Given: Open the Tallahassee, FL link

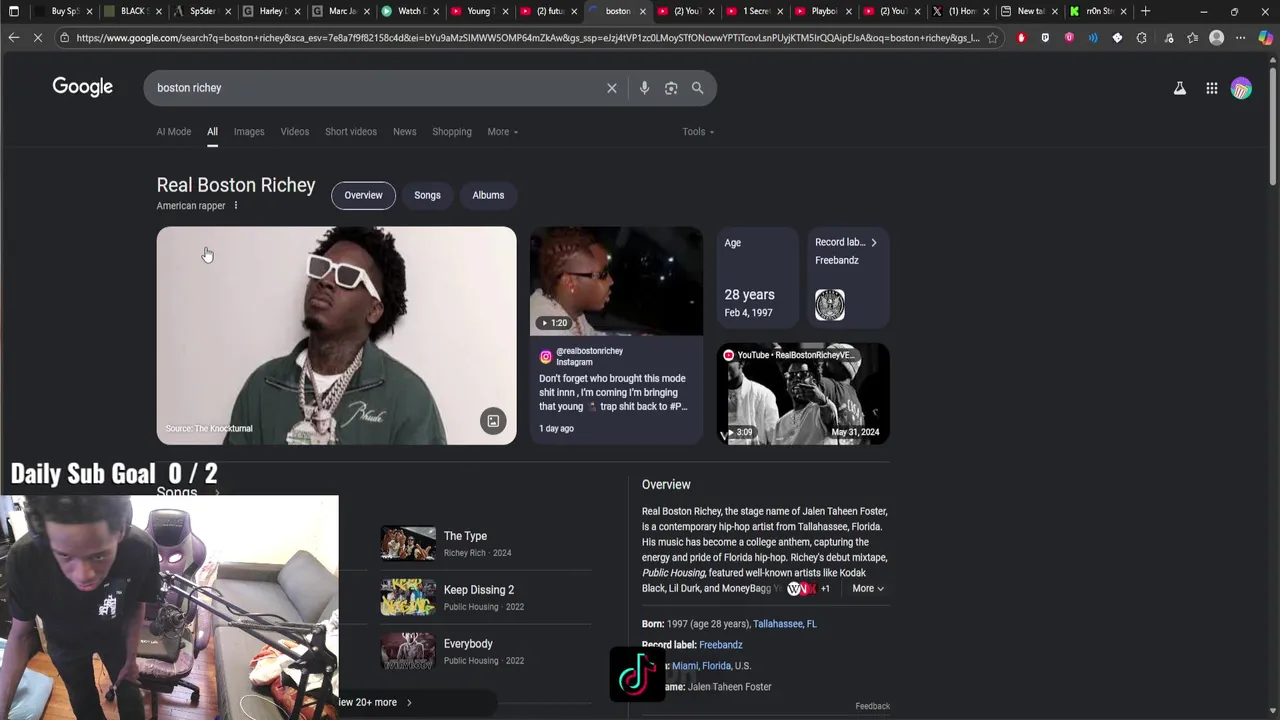Looking at the screenshot, I should (x=785, y=624).
